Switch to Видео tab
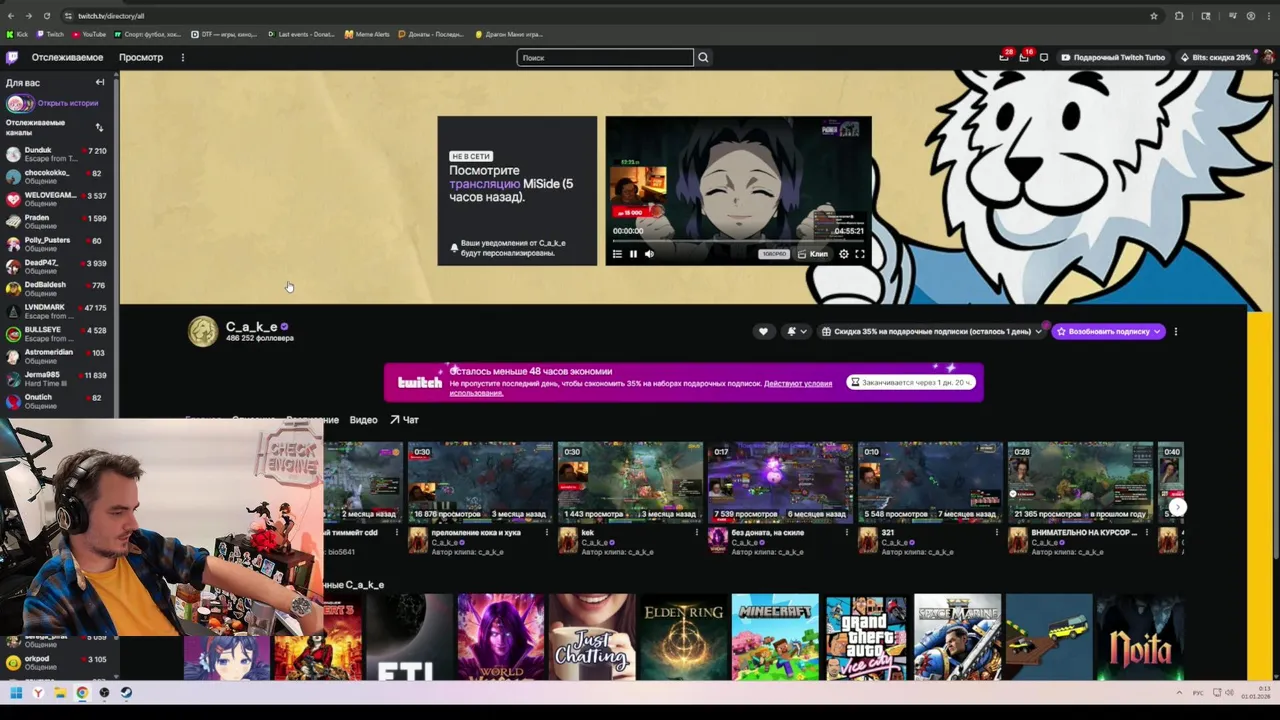The height and width of the screenshot is (720, 1280). (363, 420)
